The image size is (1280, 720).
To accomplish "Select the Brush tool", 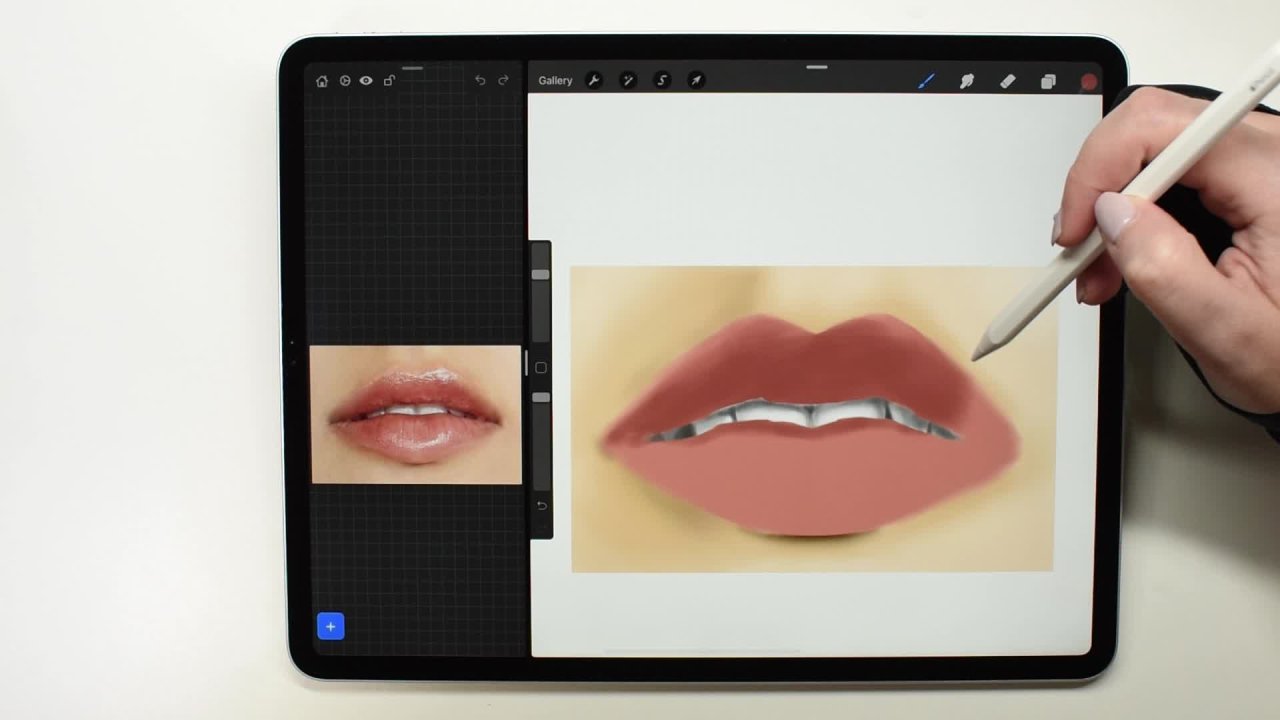I will click(x=926, y=81).
